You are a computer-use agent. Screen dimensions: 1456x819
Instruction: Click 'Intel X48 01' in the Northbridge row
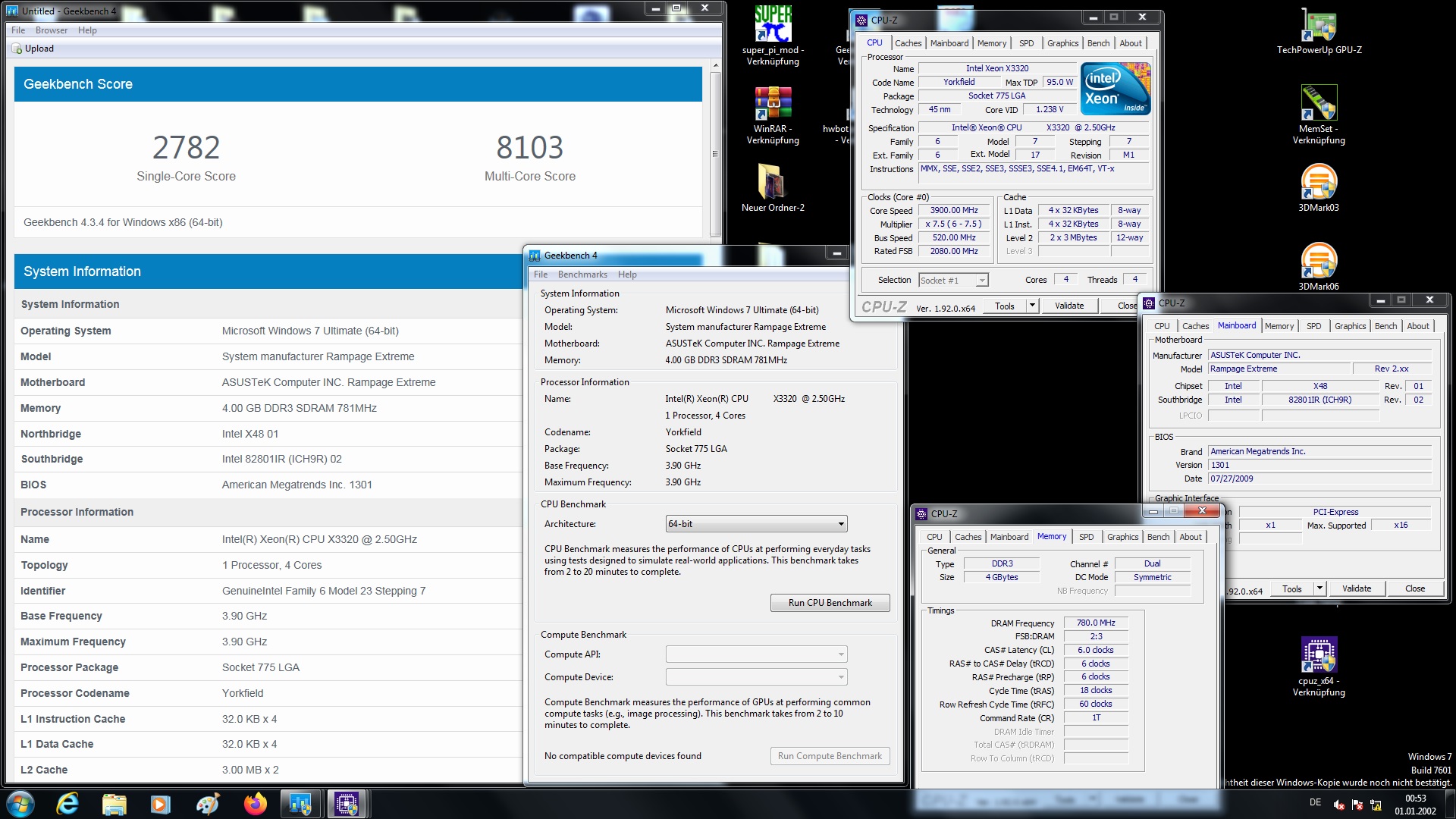[250, 434]
